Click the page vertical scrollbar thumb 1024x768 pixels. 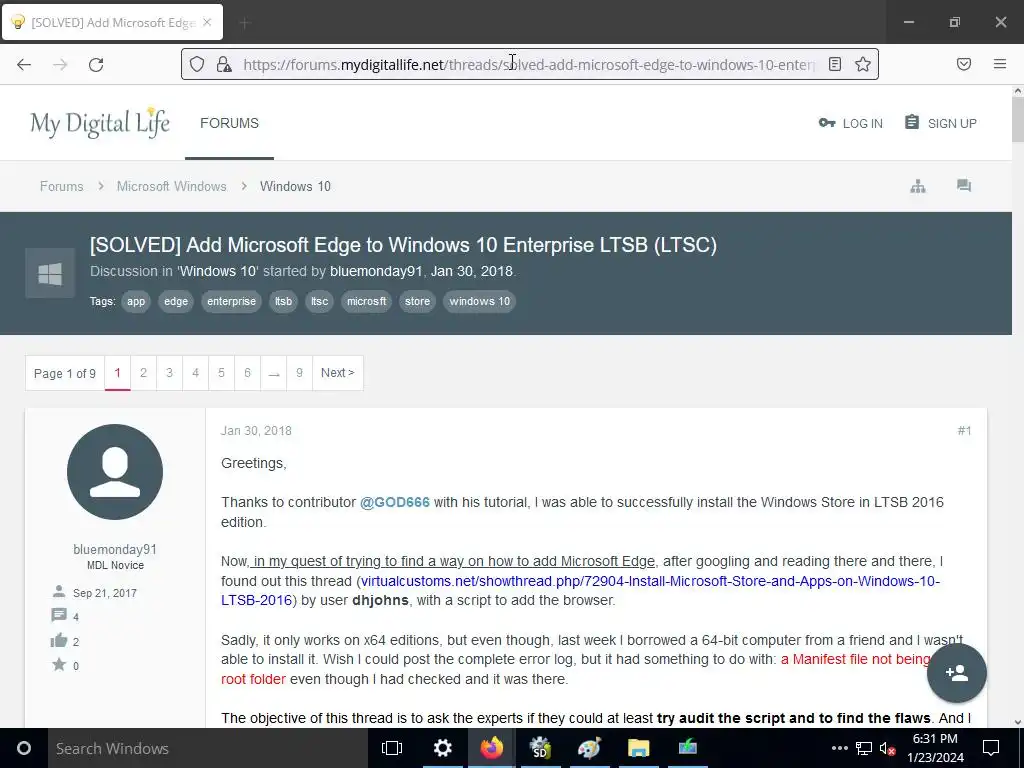click(1017, 119)
